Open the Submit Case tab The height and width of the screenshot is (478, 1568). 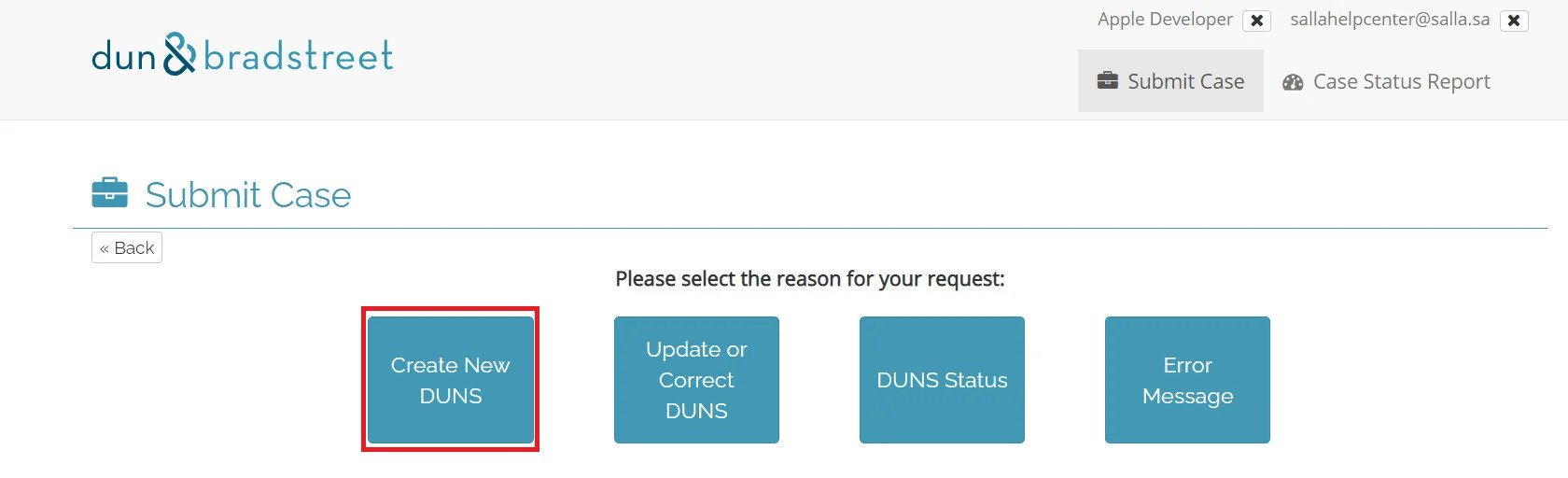pyautogui.click(x=1170, y=81)
